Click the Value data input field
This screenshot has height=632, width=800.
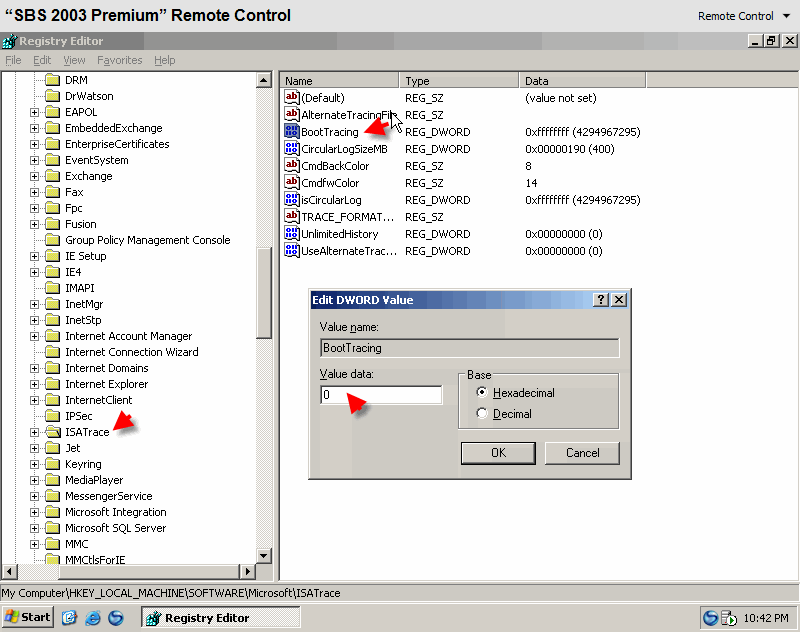click(381, 394)
